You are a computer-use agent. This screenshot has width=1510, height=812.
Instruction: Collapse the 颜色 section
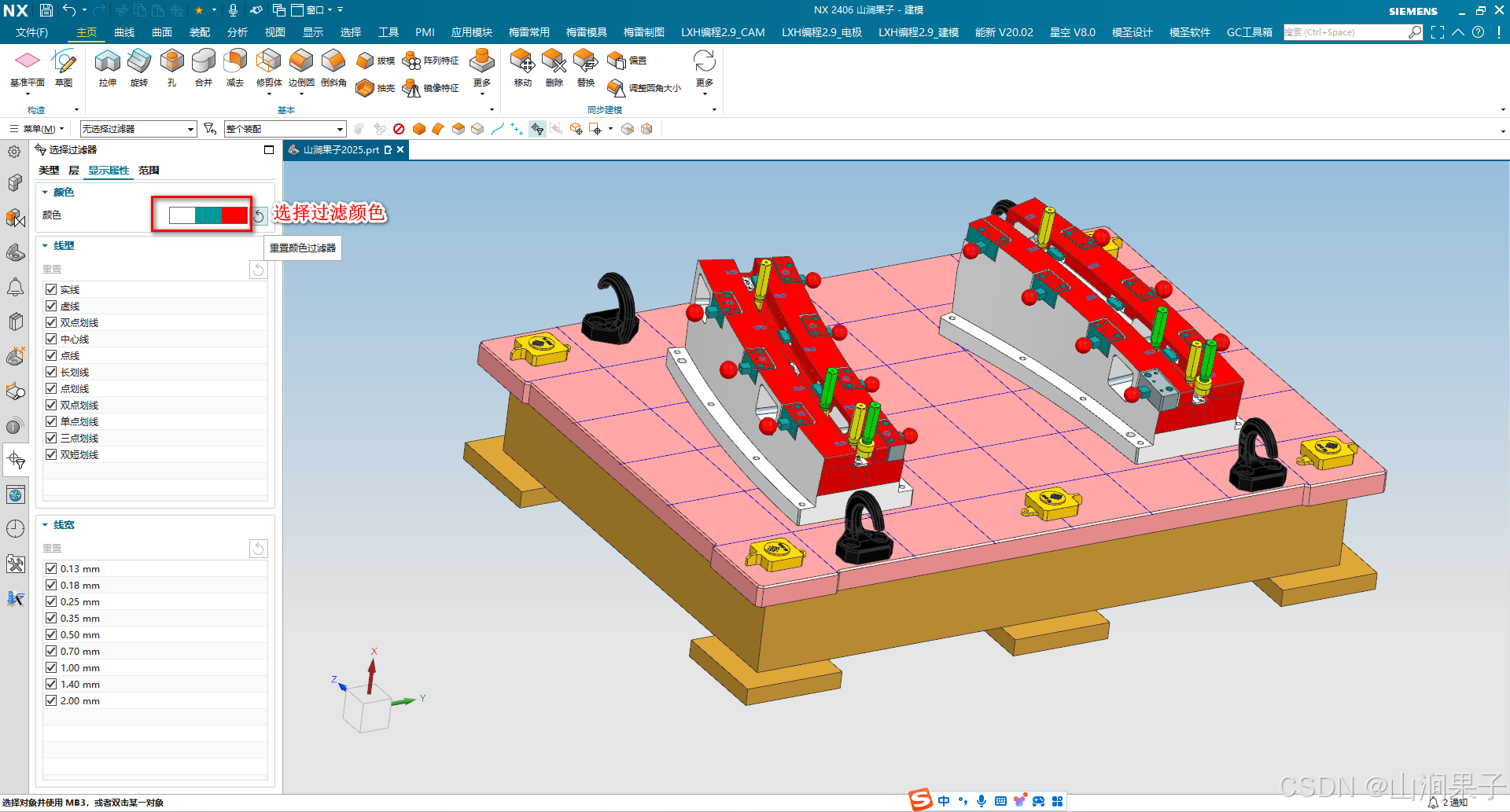[45, 192]
